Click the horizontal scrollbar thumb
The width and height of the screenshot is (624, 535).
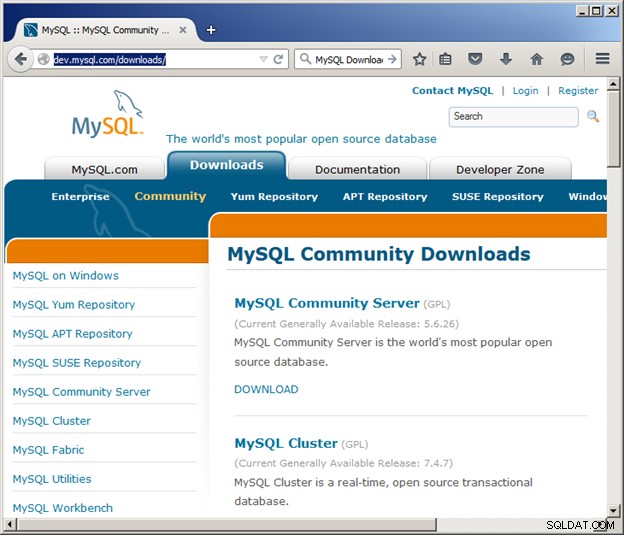[x=227, y=524]
